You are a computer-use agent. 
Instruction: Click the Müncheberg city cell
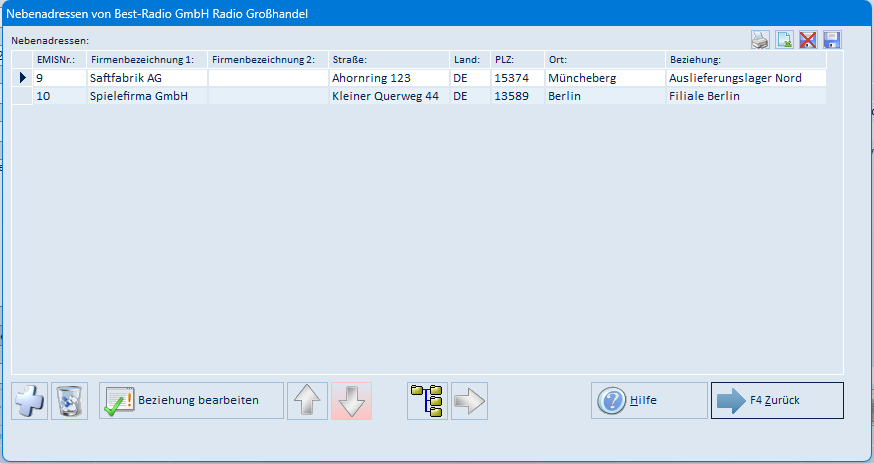604,78
